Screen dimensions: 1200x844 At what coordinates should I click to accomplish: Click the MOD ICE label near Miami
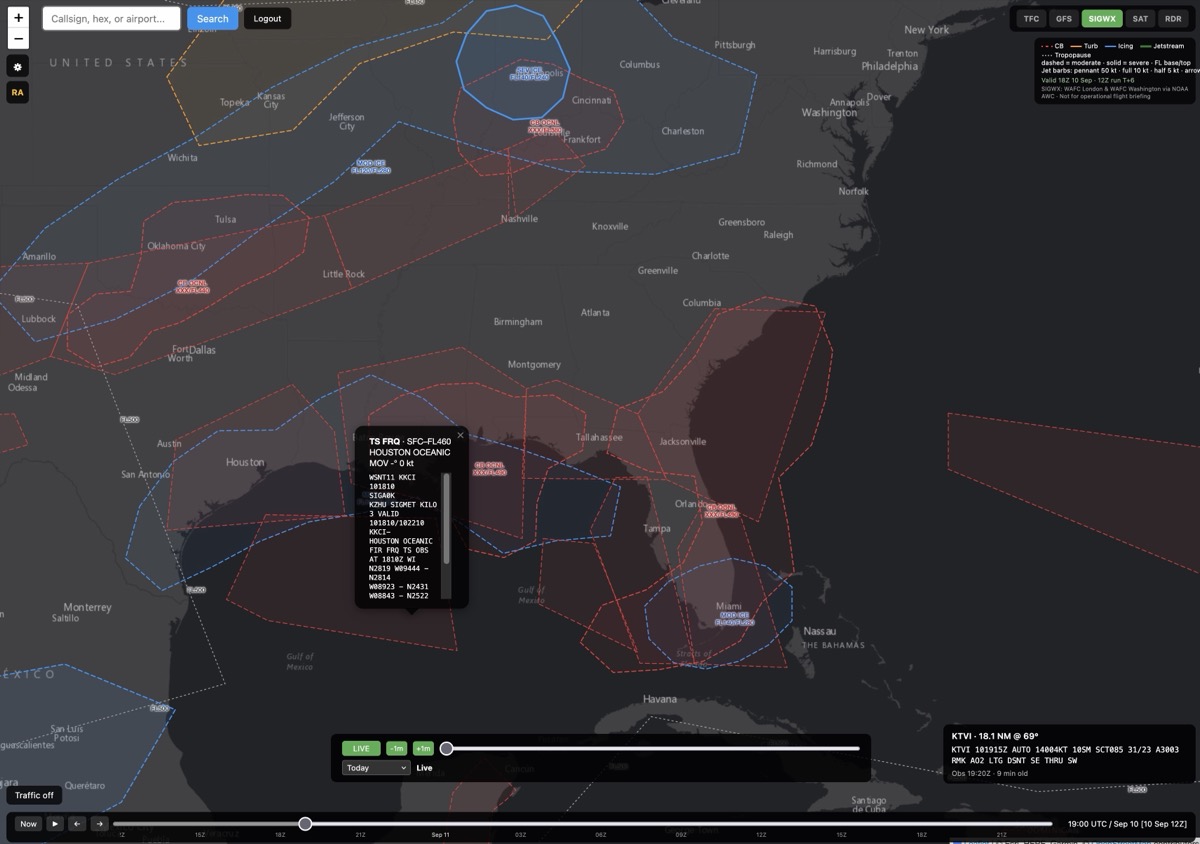pos(735,619)
